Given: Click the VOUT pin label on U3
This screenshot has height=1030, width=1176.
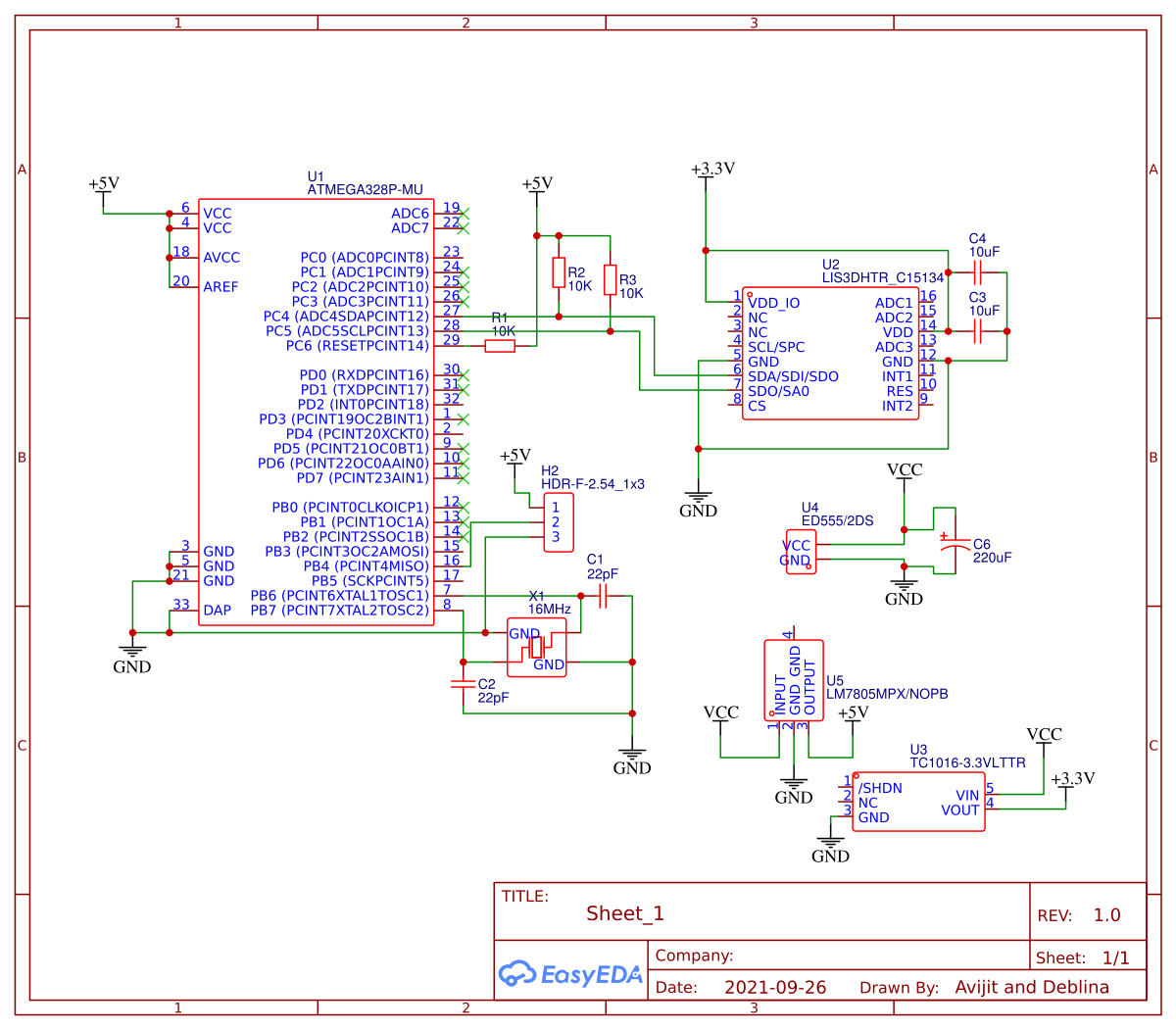Looking at the screenshot, I should (x=959, y=810).
